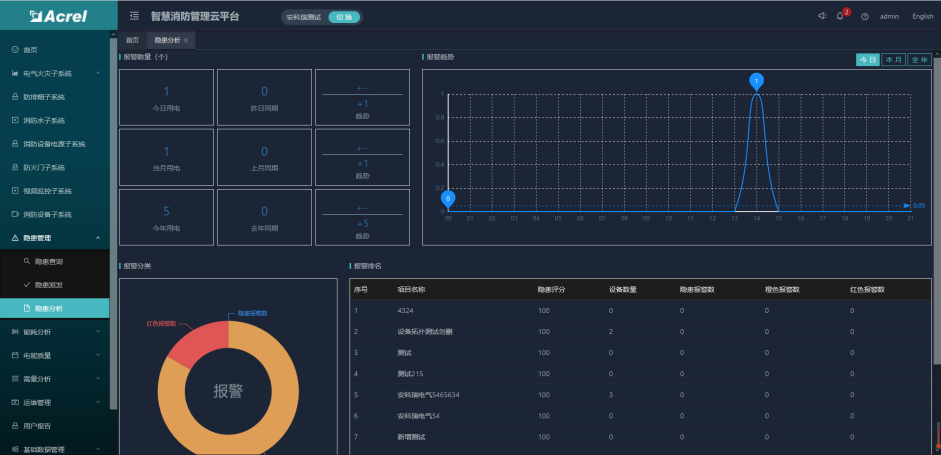Select the 设备拓扑测试勿删 table row
The width and height of the screenshot is (941, 455).
[x=425, y=331]
